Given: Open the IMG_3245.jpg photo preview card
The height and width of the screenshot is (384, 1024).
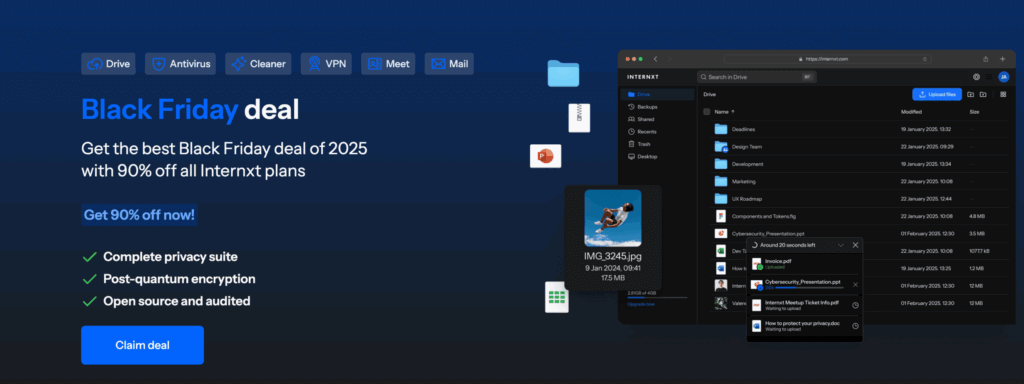Looking at the screenshot, I should coord(613,237).
